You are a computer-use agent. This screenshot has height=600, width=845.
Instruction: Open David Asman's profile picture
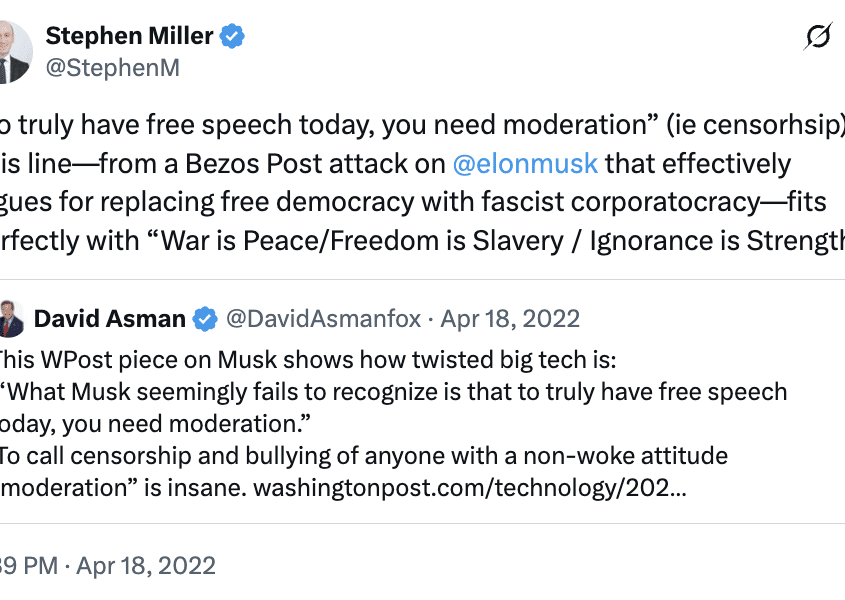(9, 318)
